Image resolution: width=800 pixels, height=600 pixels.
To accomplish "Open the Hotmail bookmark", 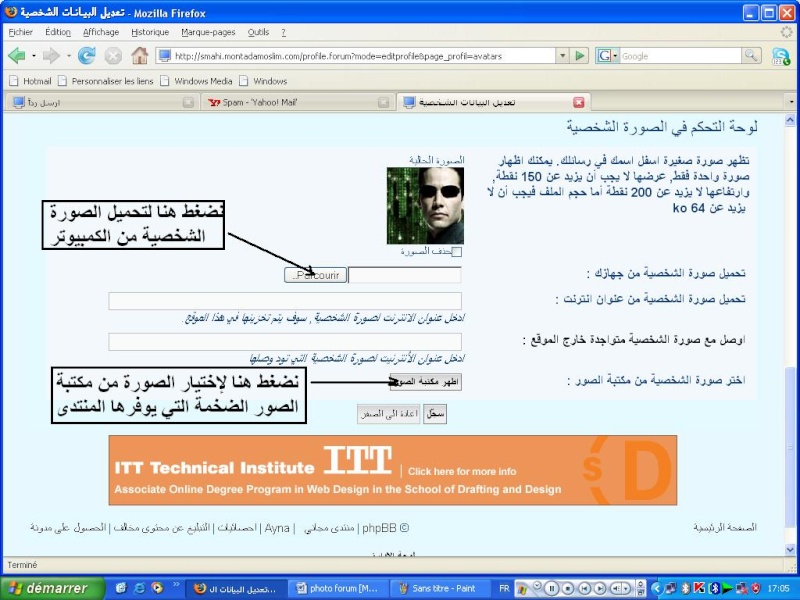I will pos(31,81).
